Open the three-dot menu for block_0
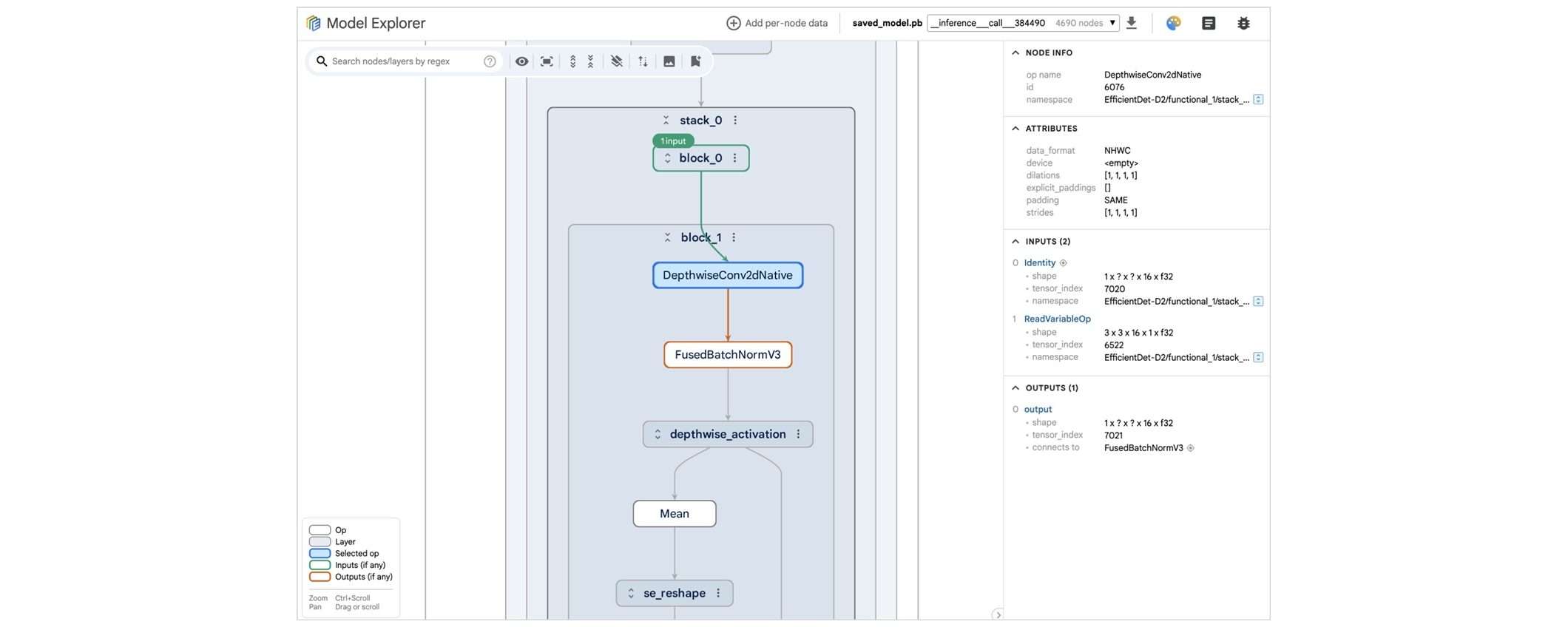Image resolution: width=1568 pixels, height=627 pixels. pos(734,158)
